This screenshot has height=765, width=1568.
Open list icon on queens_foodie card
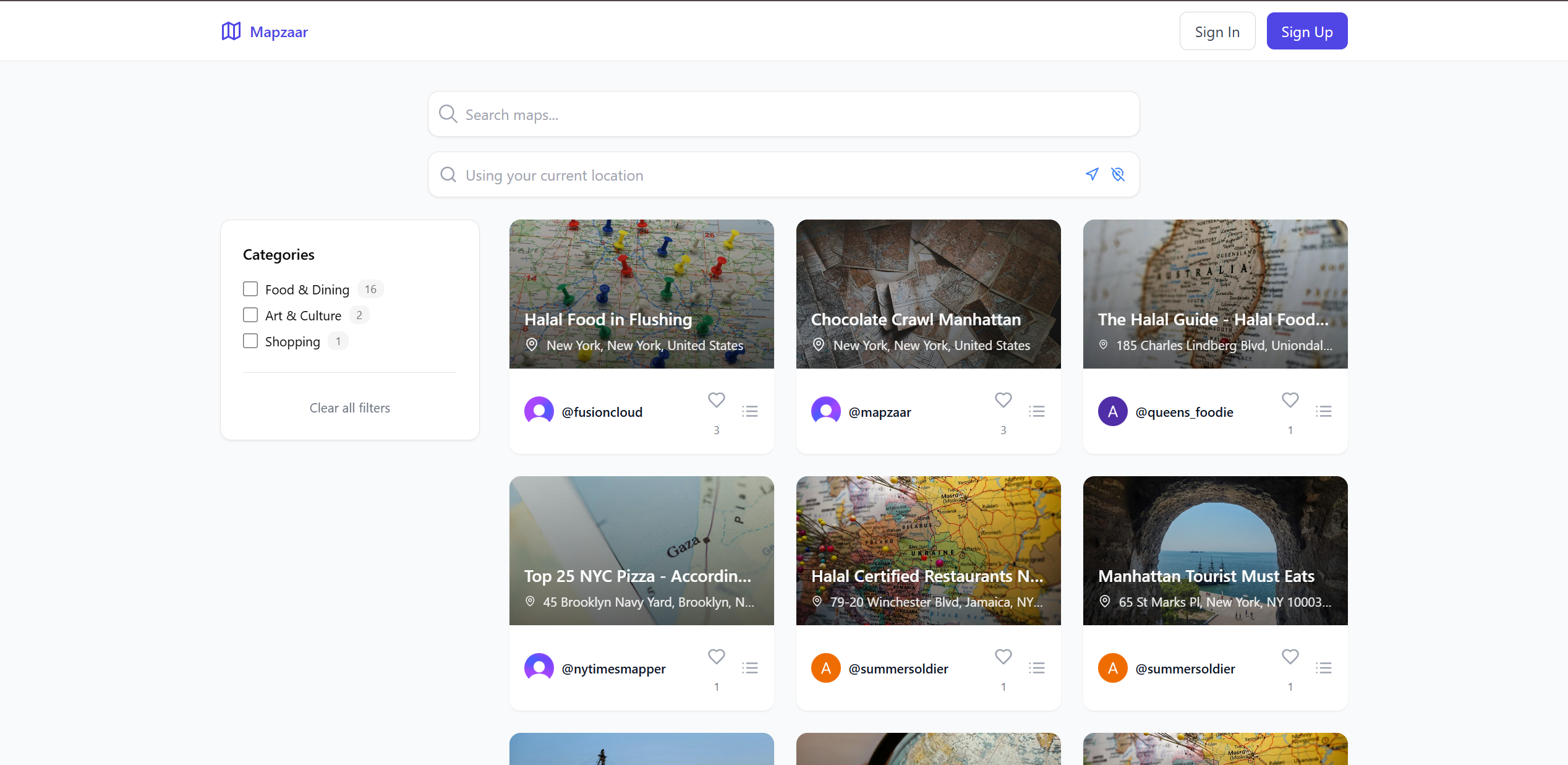tap(1324, 411)
